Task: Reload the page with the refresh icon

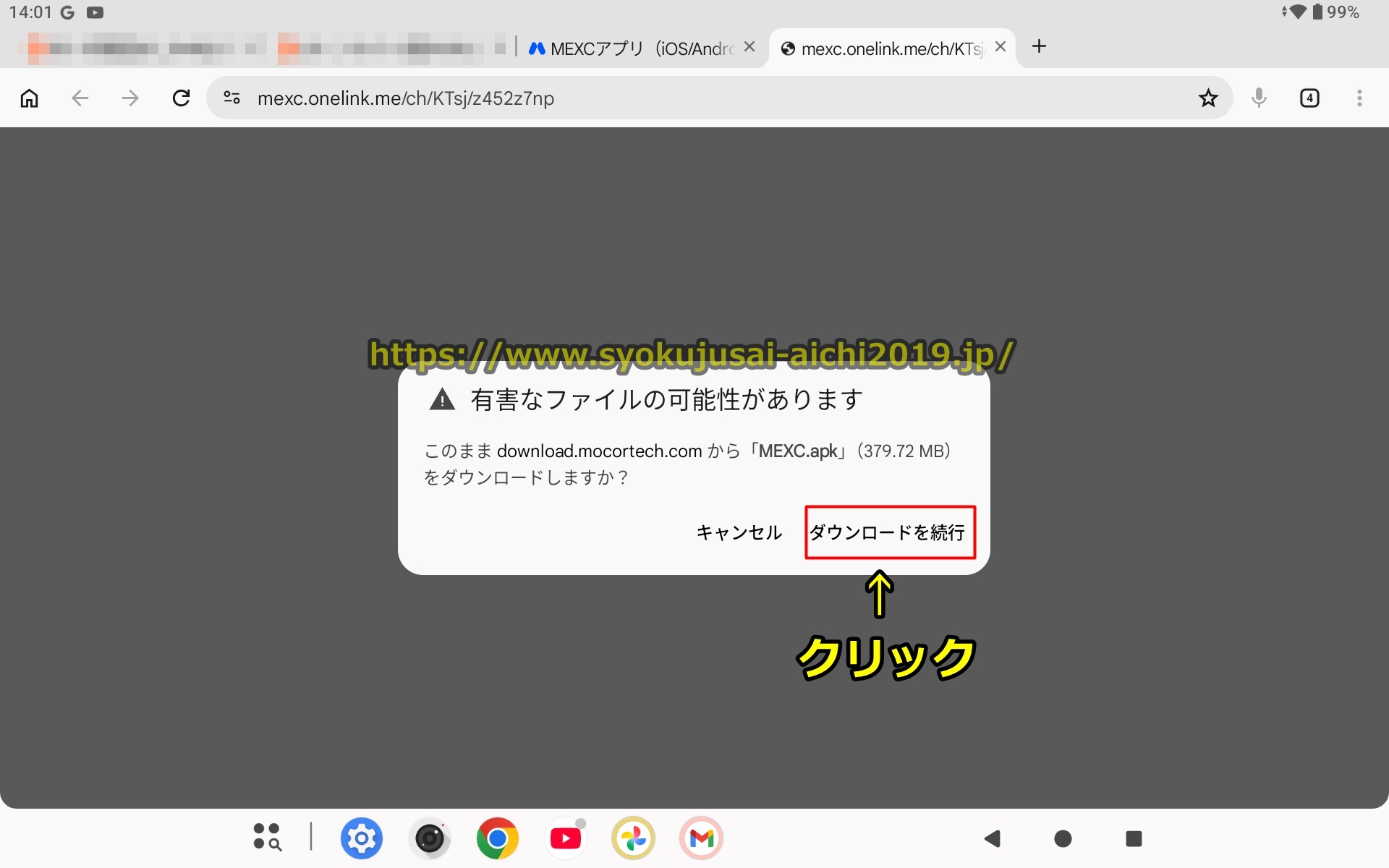Action: pyautogui.click(x=181, y=98)
